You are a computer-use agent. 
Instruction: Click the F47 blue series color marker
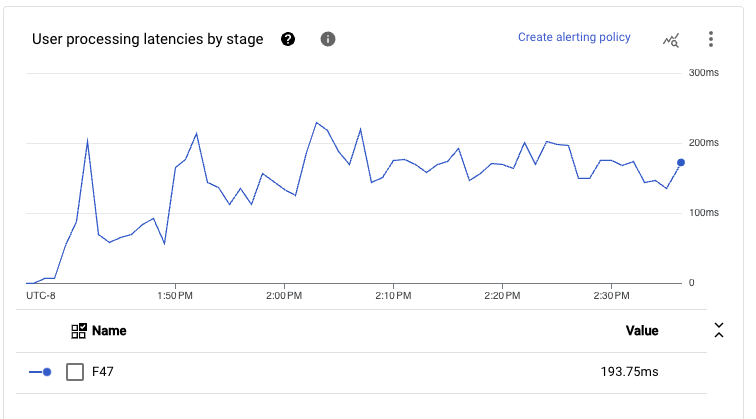(40, 372)
